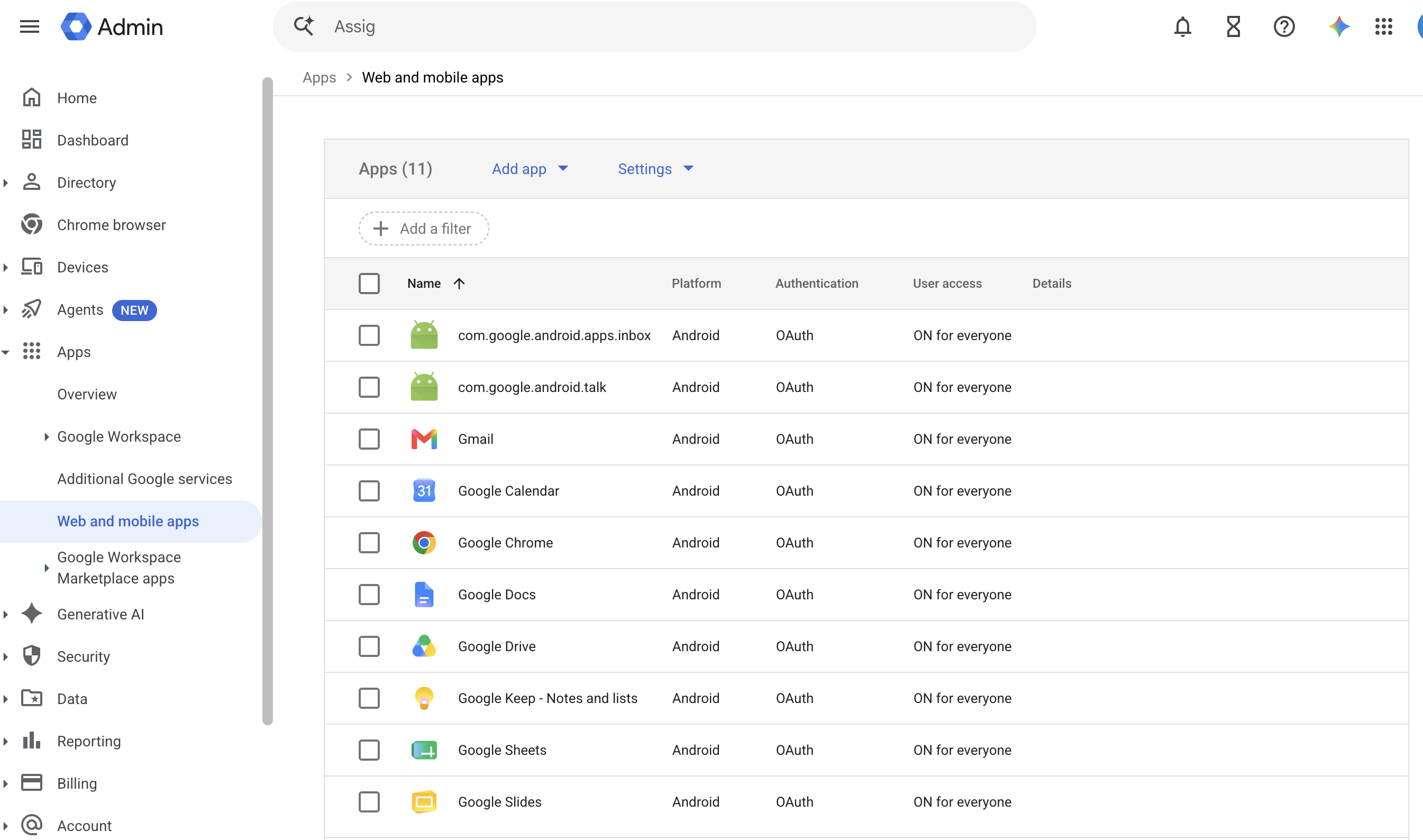
Task: Focus the admin search field
Action: click(654, 26)
